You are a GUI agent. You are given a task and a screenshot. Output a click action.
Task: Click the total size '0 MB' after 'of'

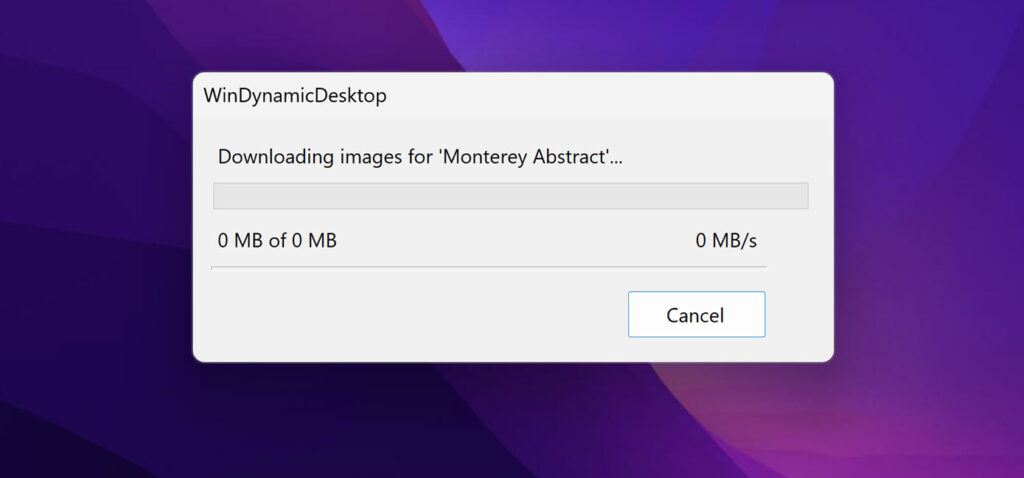coord(314,241)
